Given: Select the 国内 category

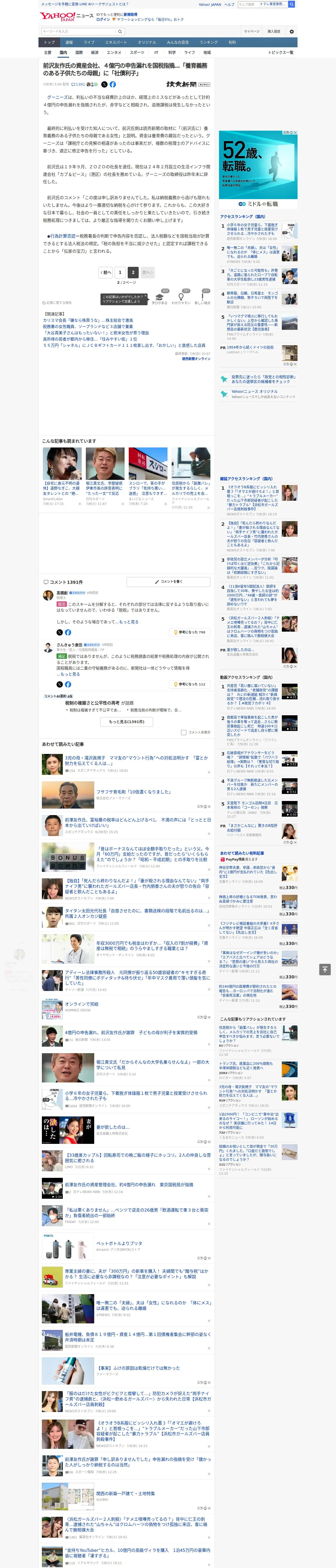Looking at the screenshot, I should click(63, 52).
